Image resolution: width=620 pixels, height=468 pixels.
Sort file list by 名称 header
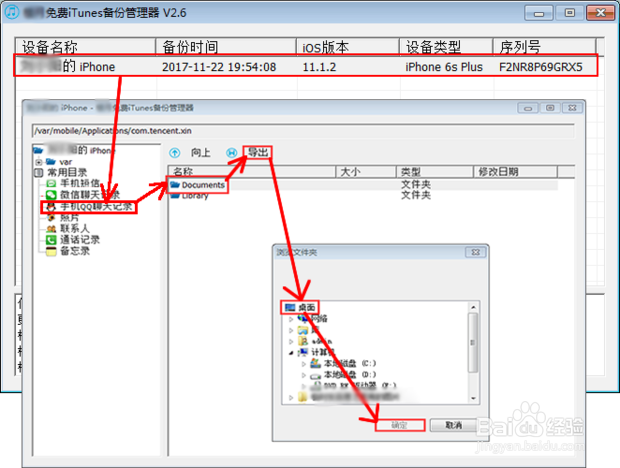tap(252, 172)
